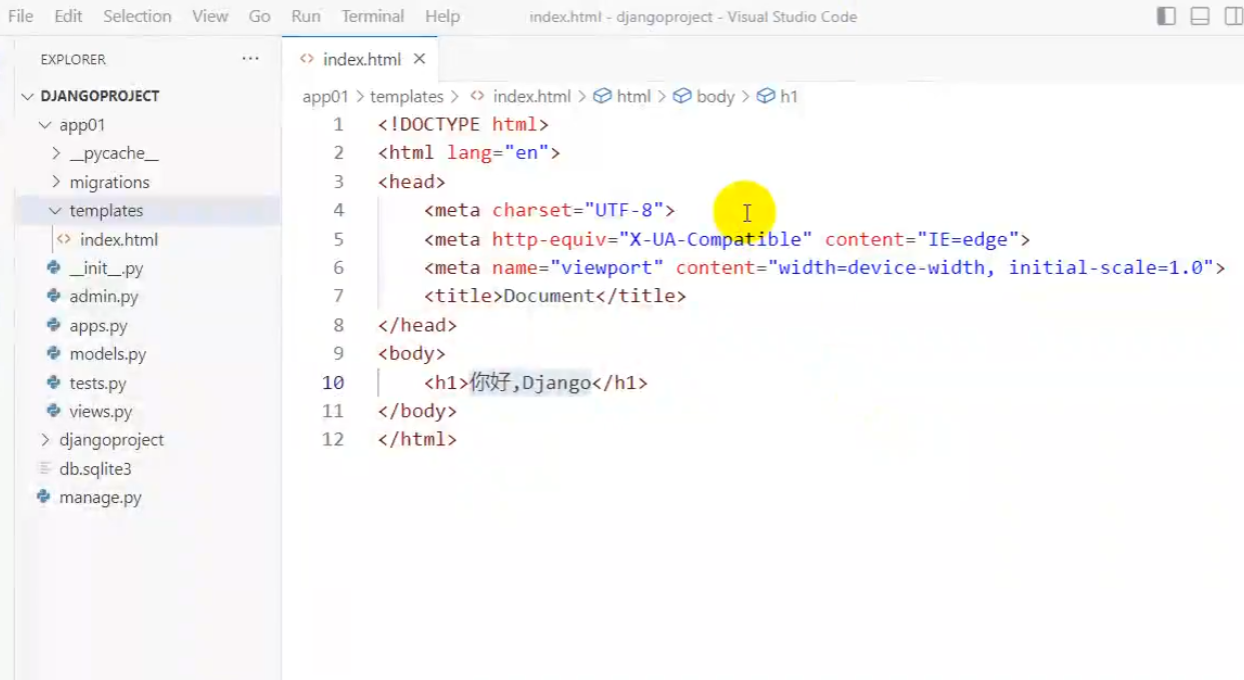Click Python icon next to views.py
Screen dimensions: 1244x680
tap(53, 411)
